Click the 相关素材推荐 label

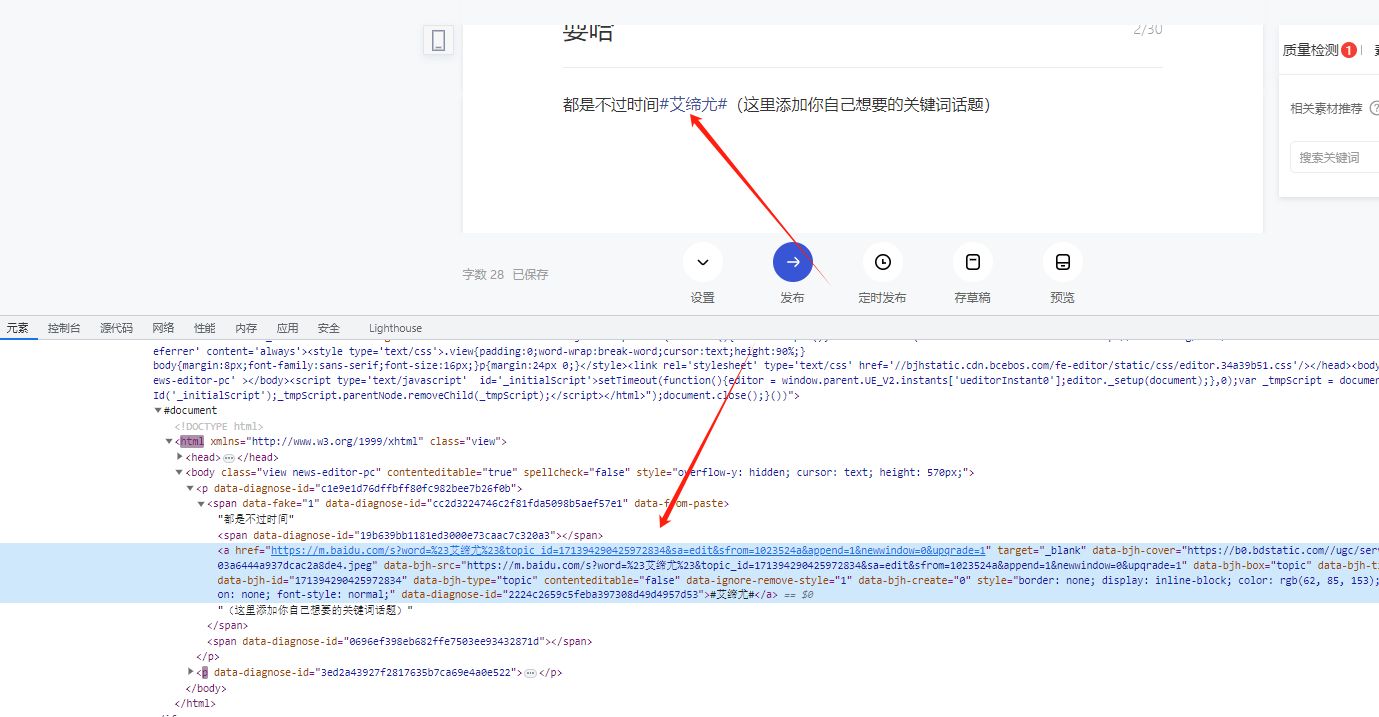tap(1326, 108)
